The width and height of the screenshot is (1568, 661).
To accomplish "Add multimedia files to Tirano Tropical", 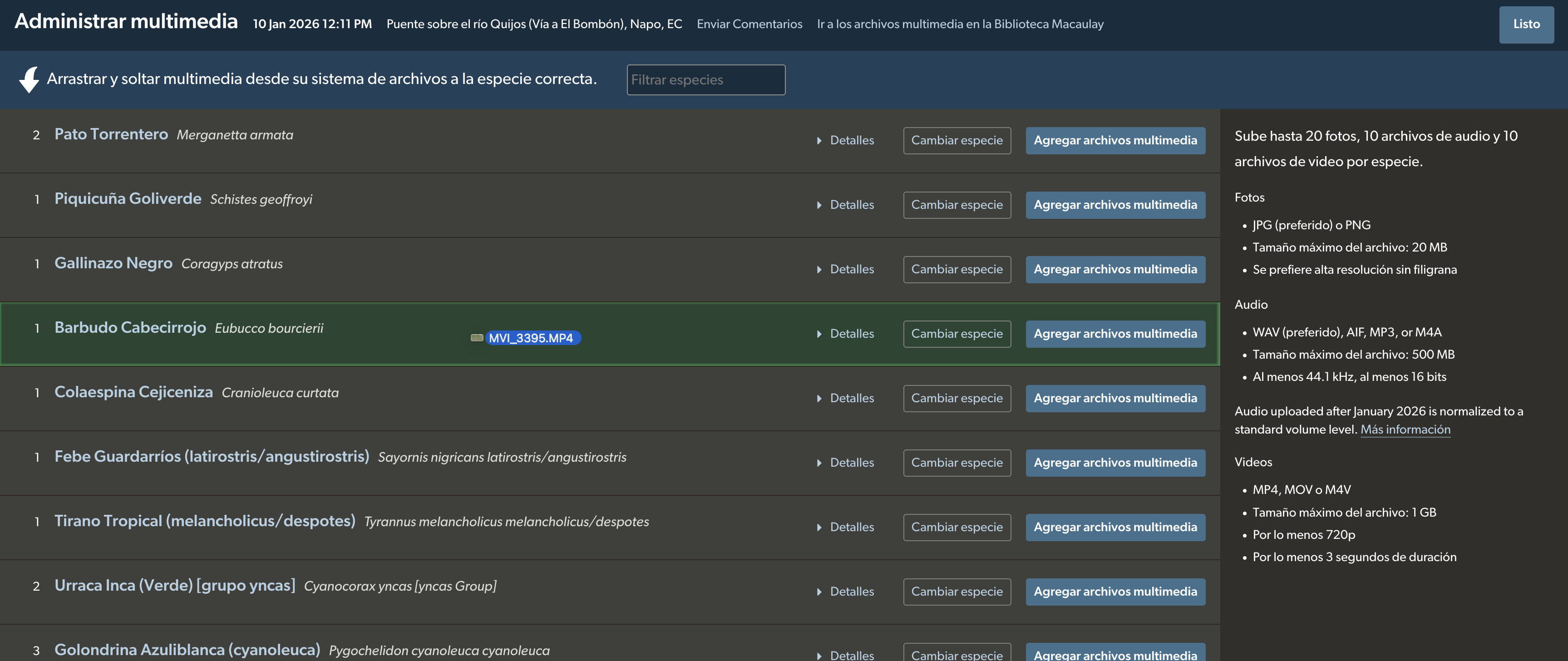I will click(x=1114, y=527).
